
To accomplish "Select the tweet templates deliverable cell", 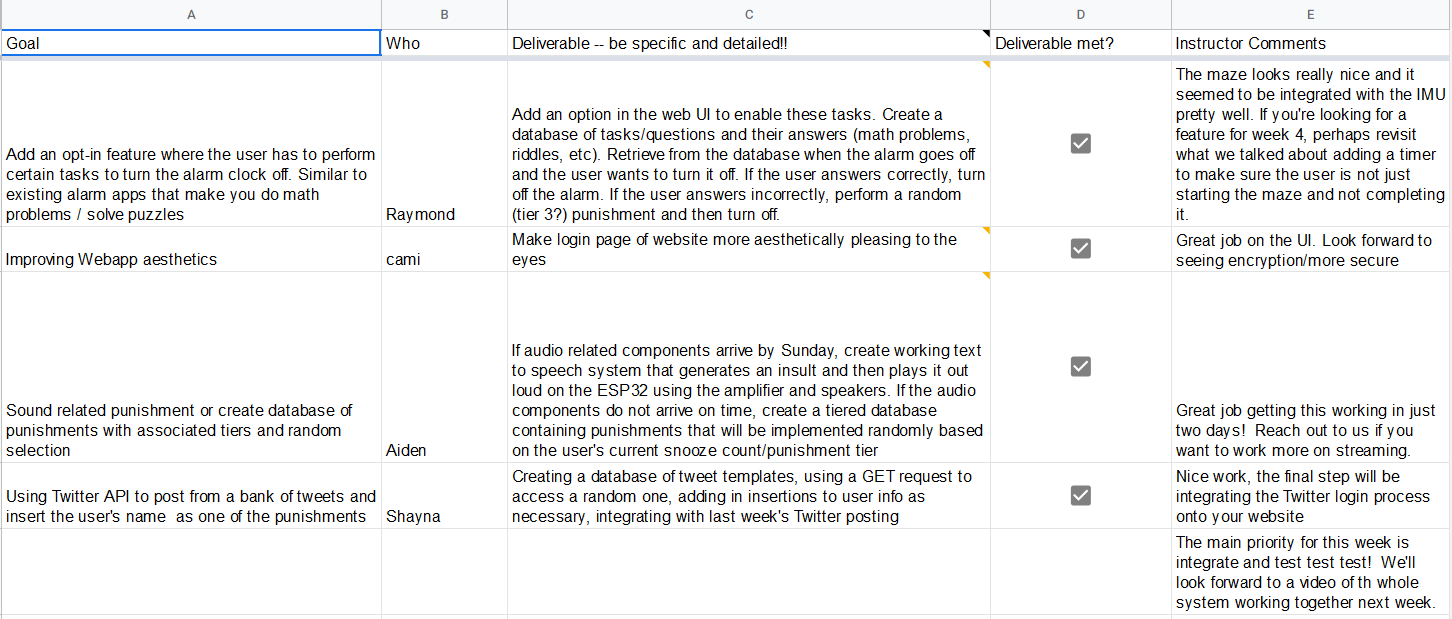I will (x=749, y=496).
